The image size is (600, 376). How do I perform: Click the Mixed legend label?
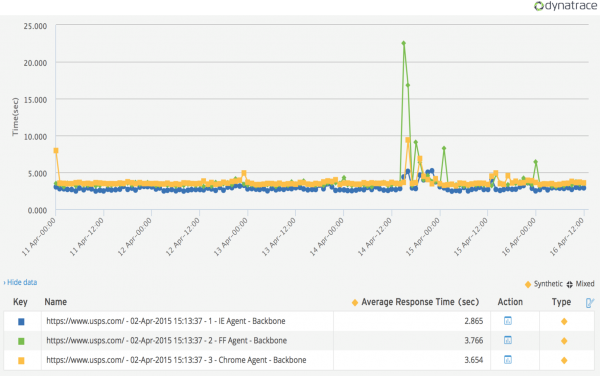[x=585, y=284]
